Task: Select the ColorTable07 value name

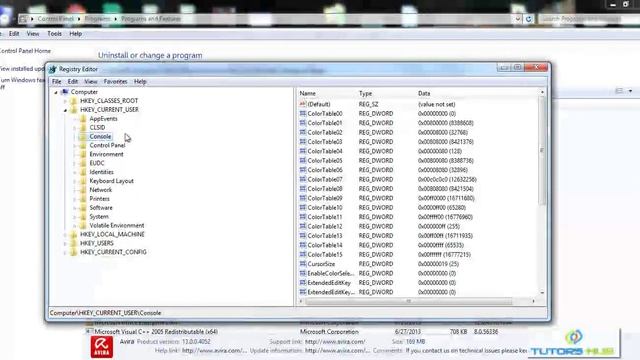Action: pos(325,180)
